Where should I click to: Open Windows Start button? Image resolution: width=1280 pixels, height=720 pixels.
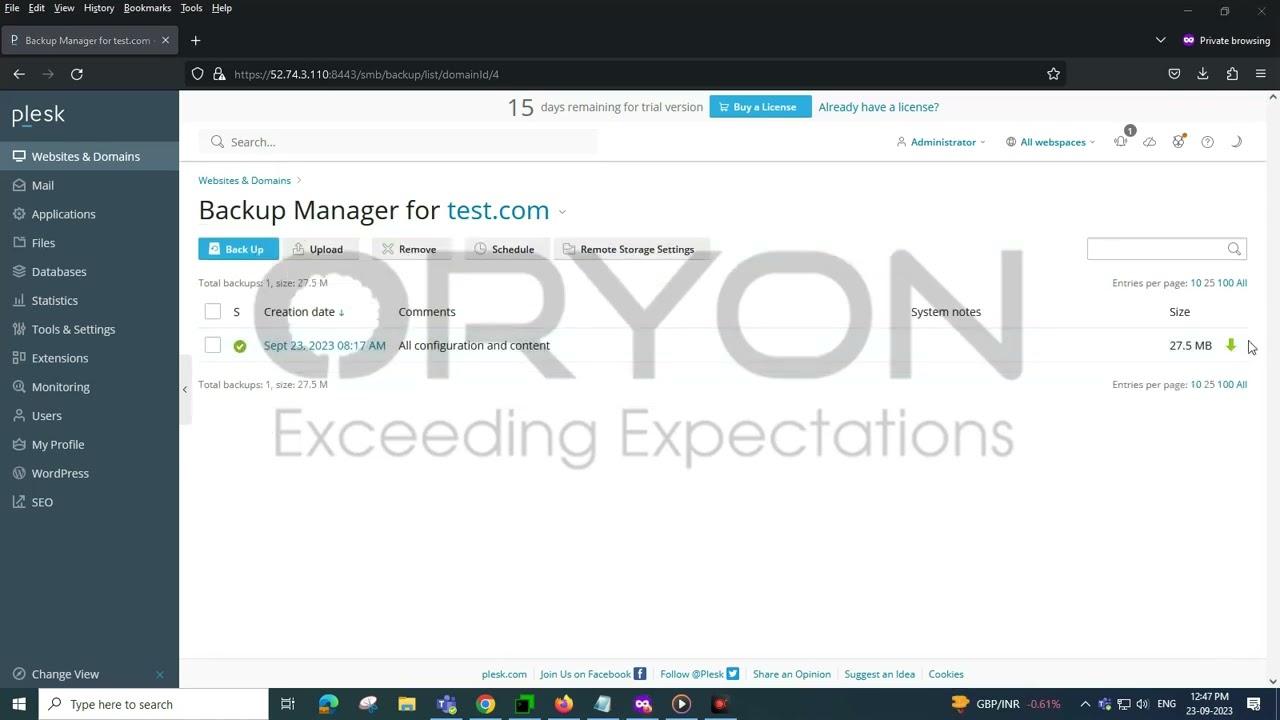click(19, 704)
